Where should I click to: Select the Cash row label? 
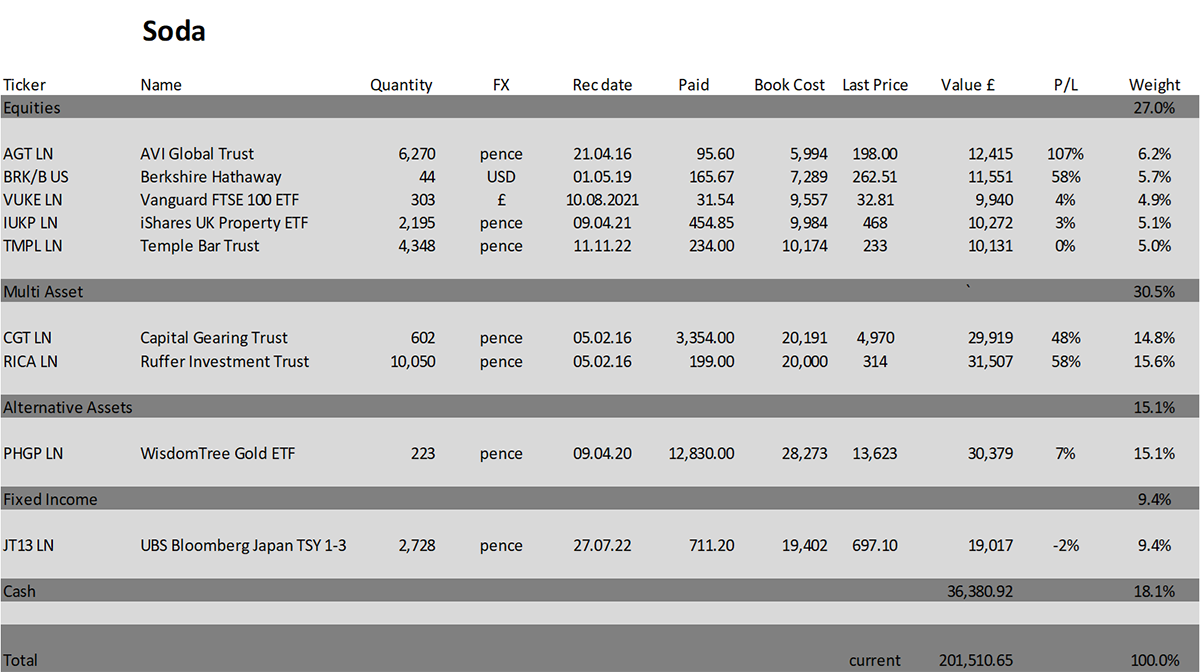pos(19,591)
